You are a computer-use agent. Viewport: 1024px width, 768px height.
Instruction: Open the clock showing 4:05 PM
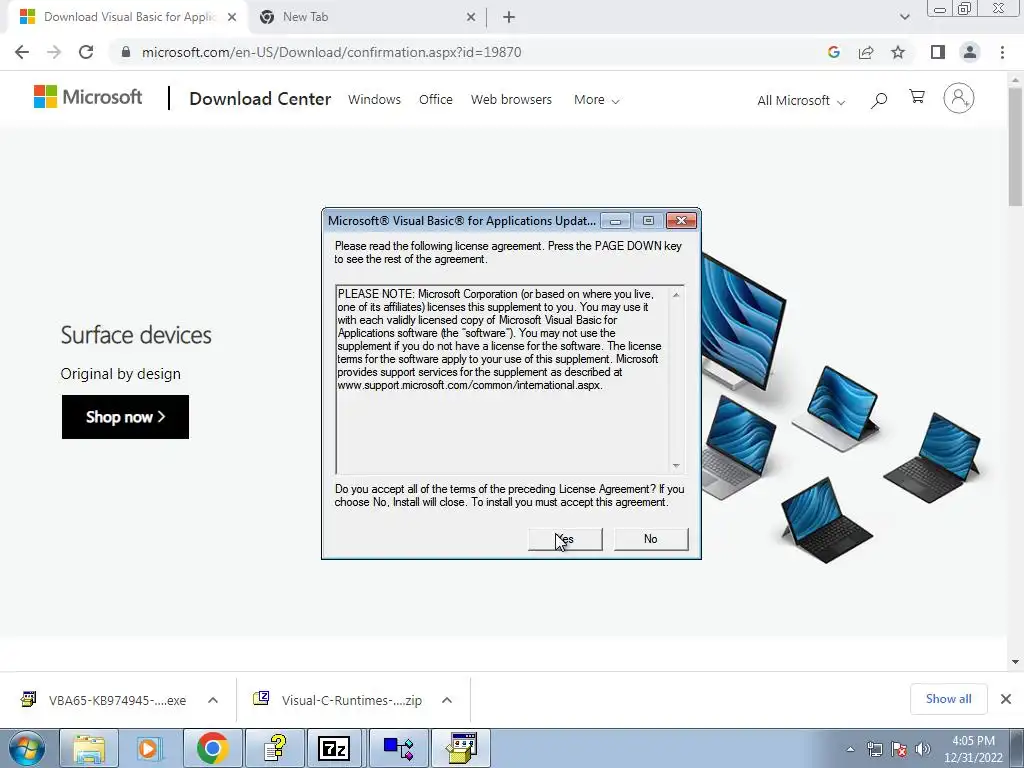pyautogui.click(x=973, y=749)
